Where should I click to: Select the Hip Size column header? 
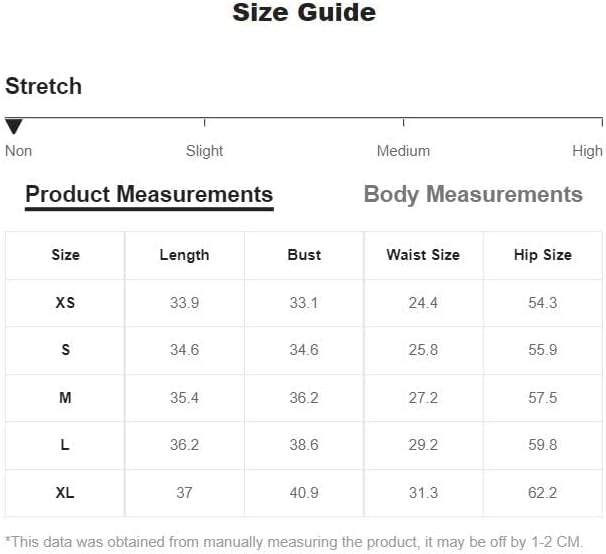click(542, 255)
